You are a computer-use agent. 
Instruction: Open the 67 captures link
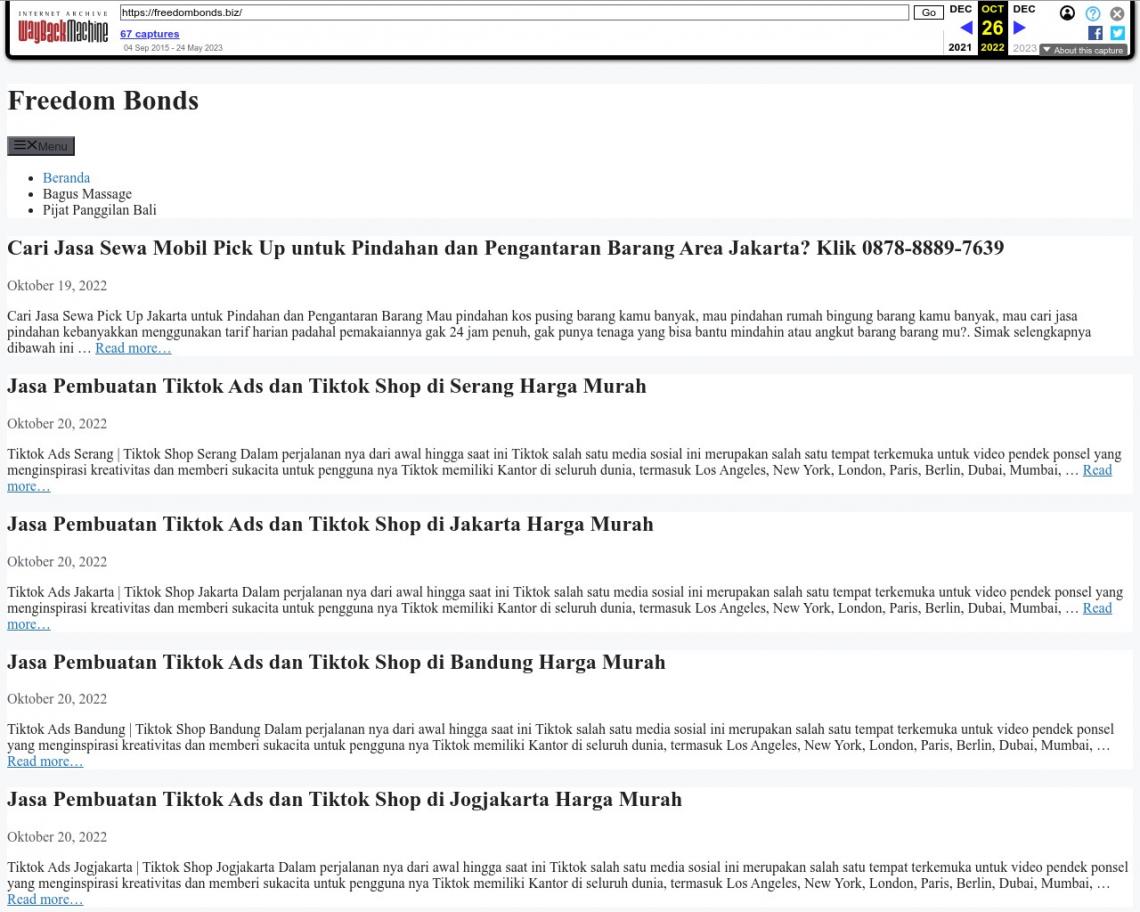pyautogui.click(x=150, y=33)
